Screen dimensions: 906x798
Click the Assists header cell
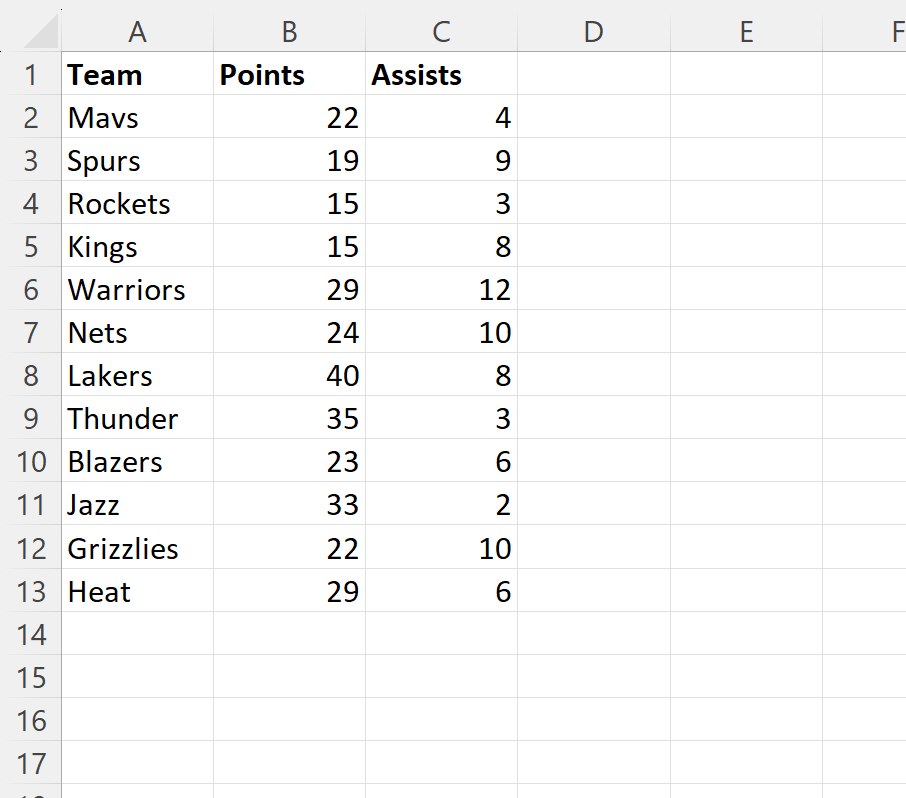[441, 75]
